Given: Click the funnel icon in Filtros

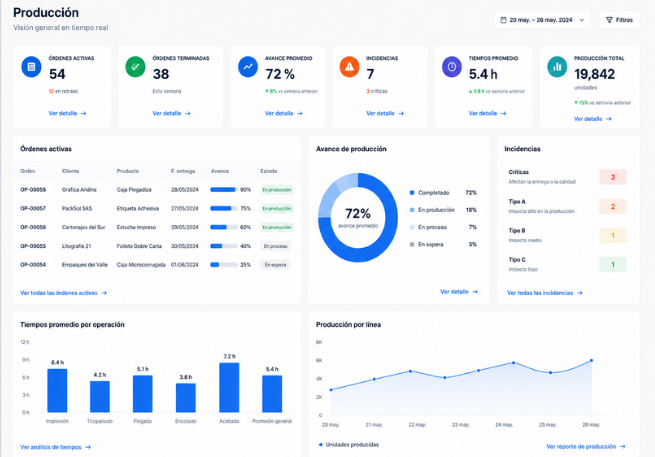Looking at the screenshot, I should point(609,20).
